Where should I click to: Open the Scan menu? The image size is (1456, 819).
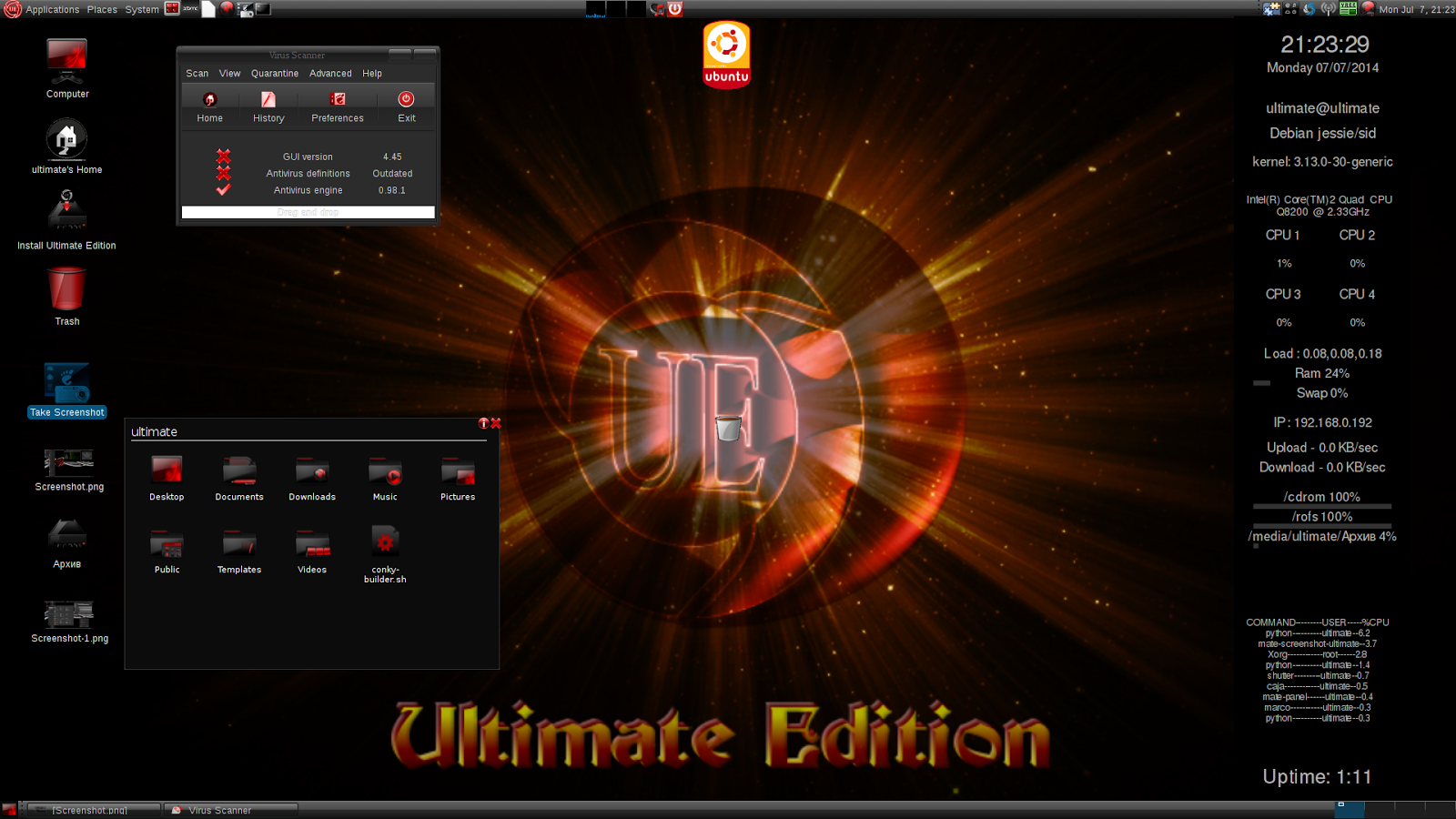click(197, 74)
